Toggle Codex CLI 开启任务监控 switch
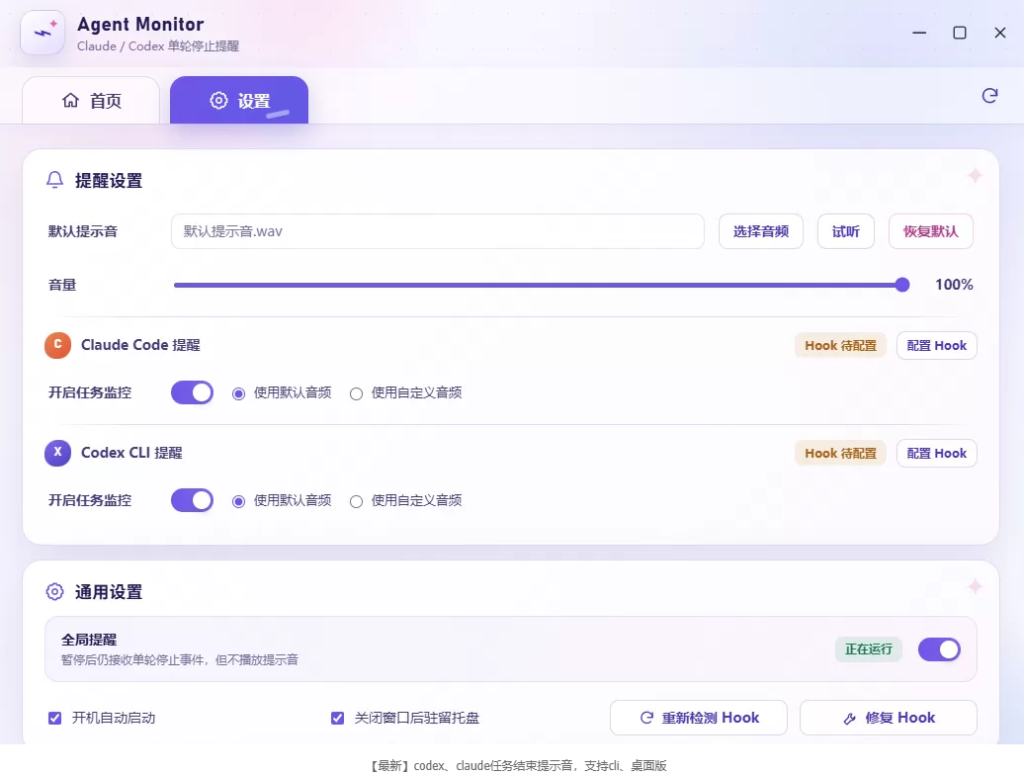1024x776 pixels. click(x=192, y=500)
